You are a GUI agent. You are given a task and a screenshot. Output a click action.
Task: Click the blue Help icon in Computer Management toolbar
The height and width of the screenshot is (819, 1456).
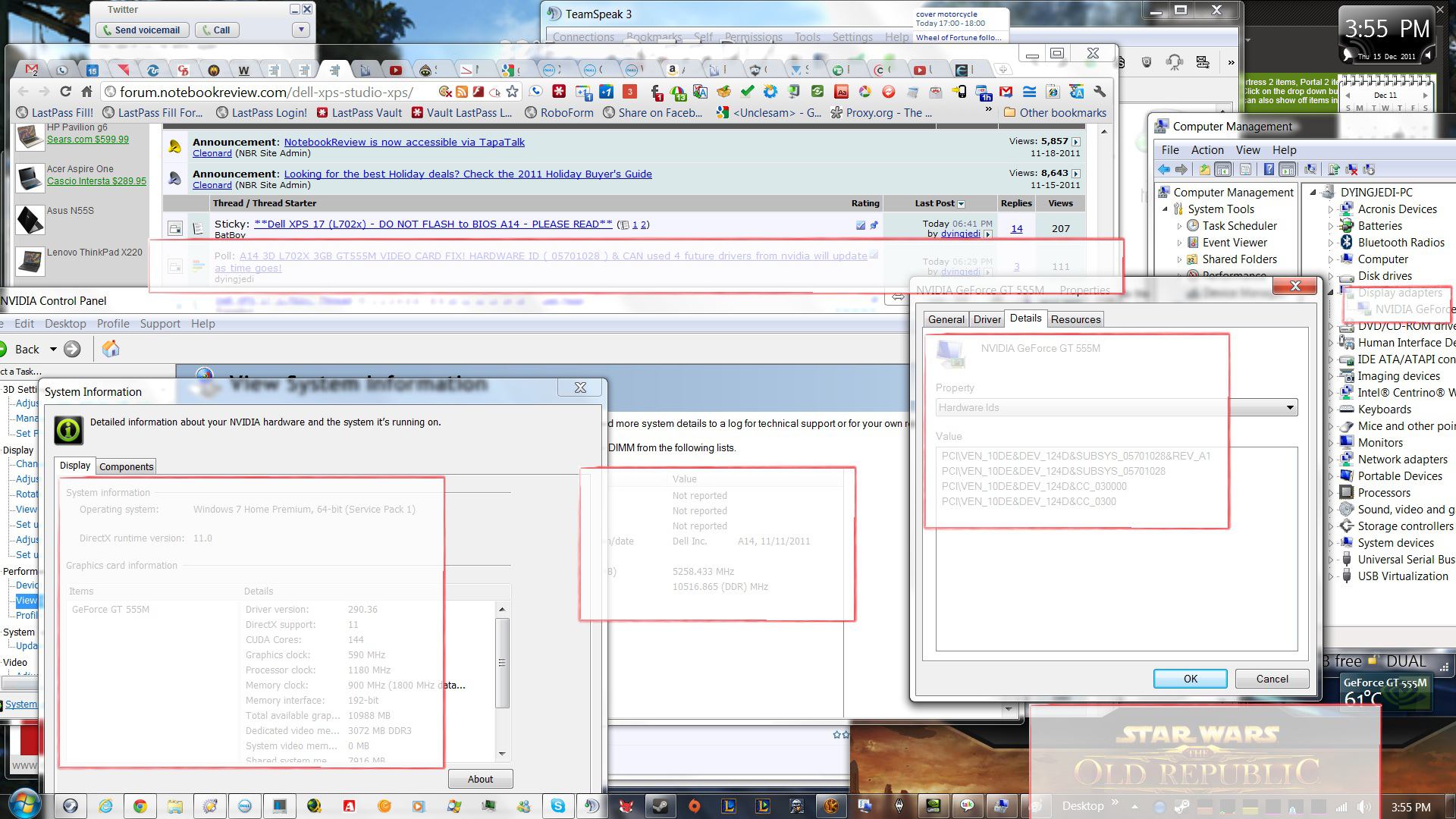point(1268,170)
